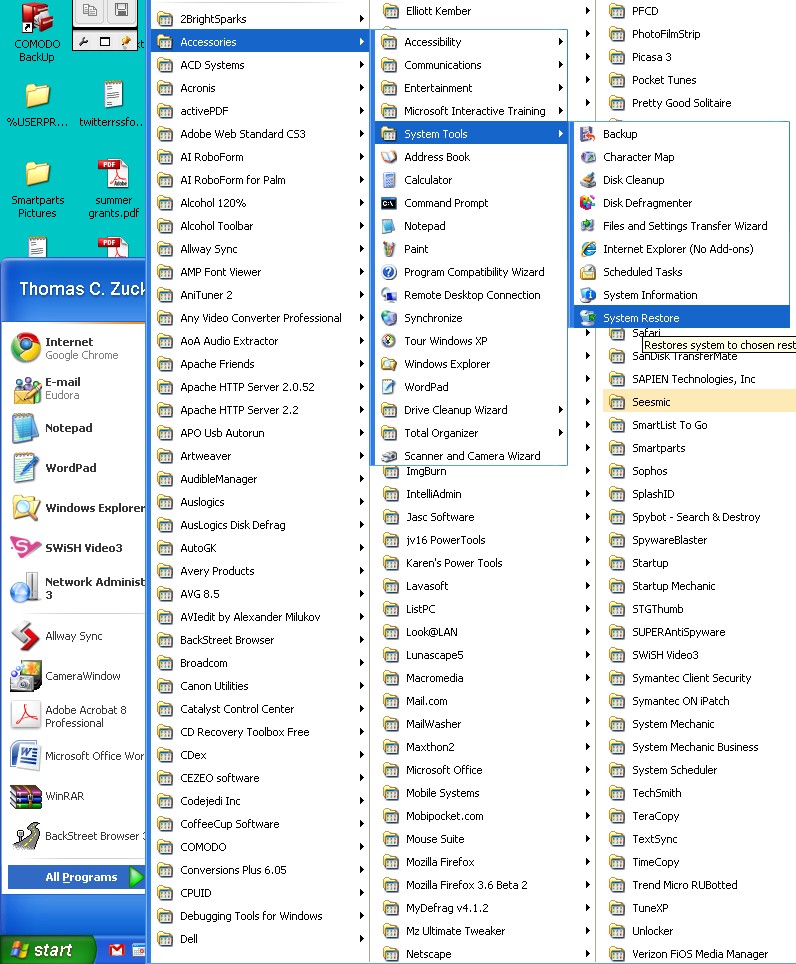Image resolution: width=796 pixels, height=964 pixels.
Task: Open the Accessories menu folder
Action: [259, 42]
